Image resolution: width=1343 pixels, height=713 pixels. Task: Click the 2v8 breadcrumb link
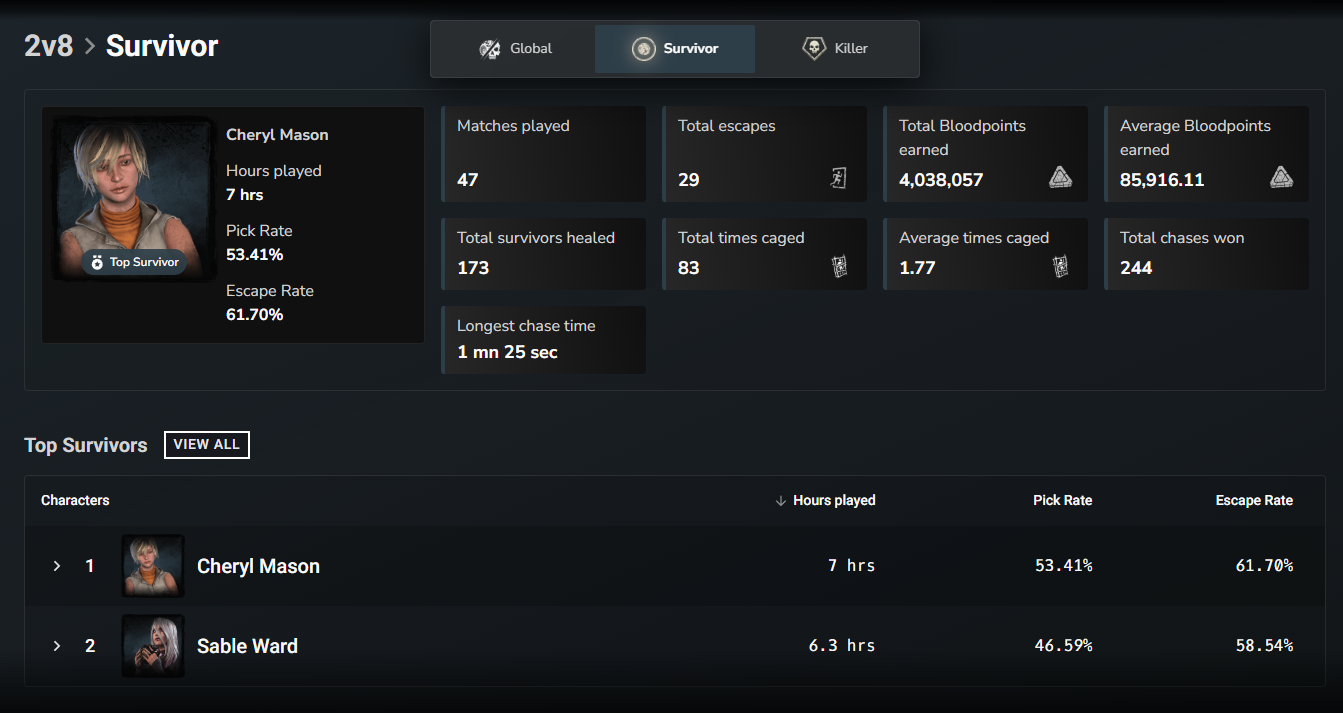coord(48,46)
